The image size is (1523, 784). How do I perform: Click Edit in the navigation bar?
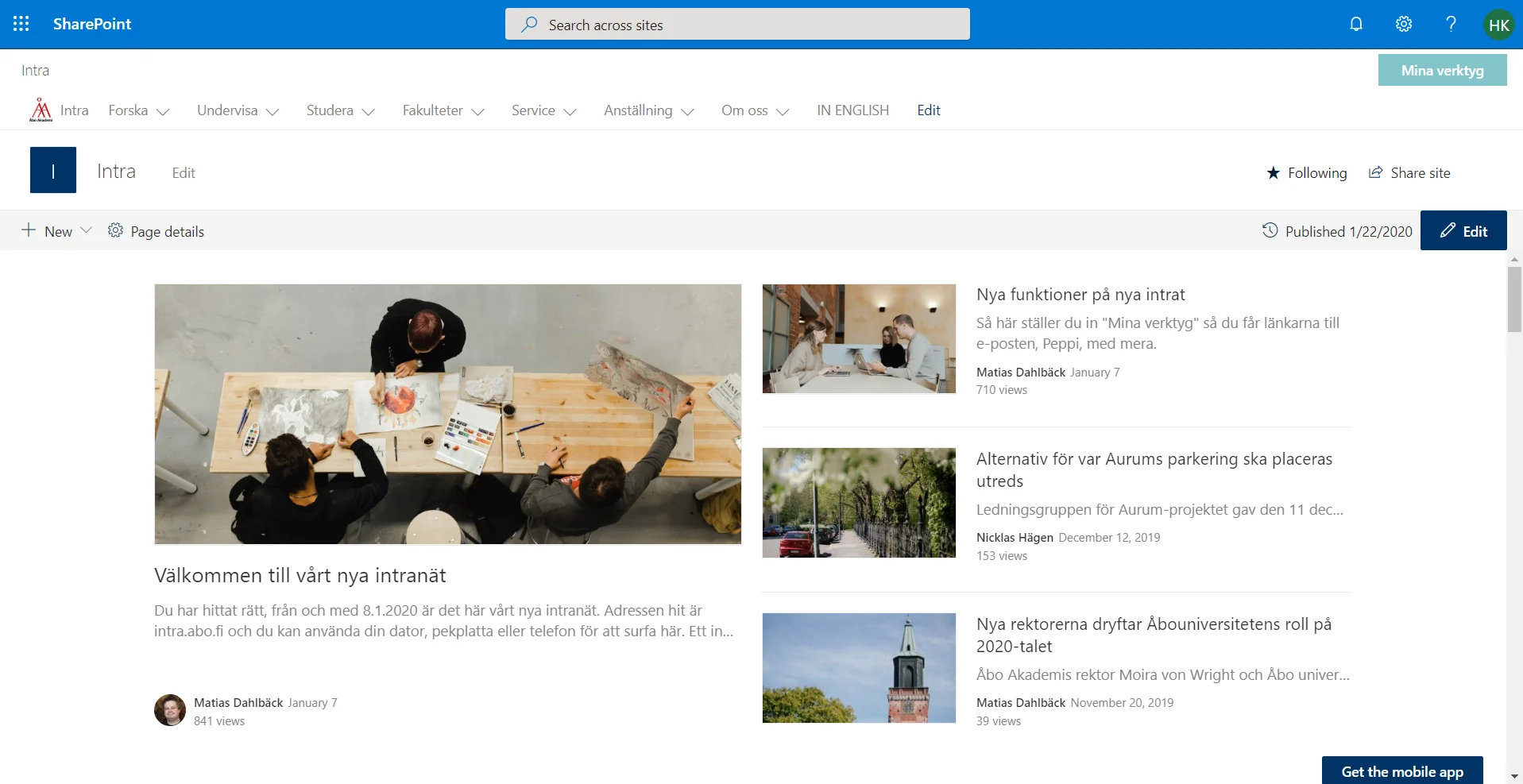[928, 110]
